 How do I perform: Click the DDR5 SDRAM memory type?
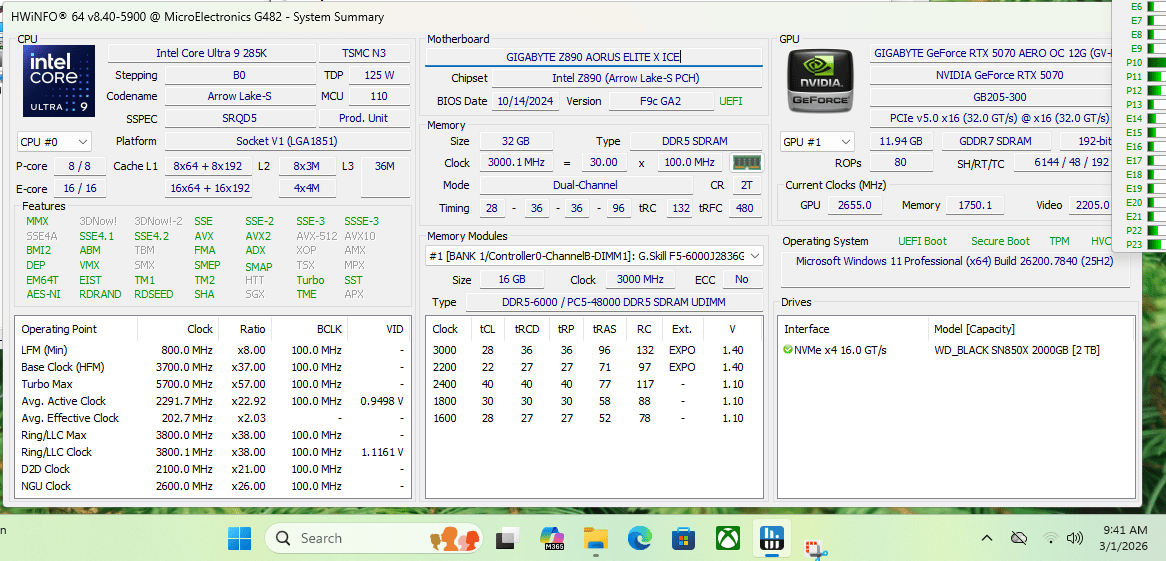[x=695, y=141]
